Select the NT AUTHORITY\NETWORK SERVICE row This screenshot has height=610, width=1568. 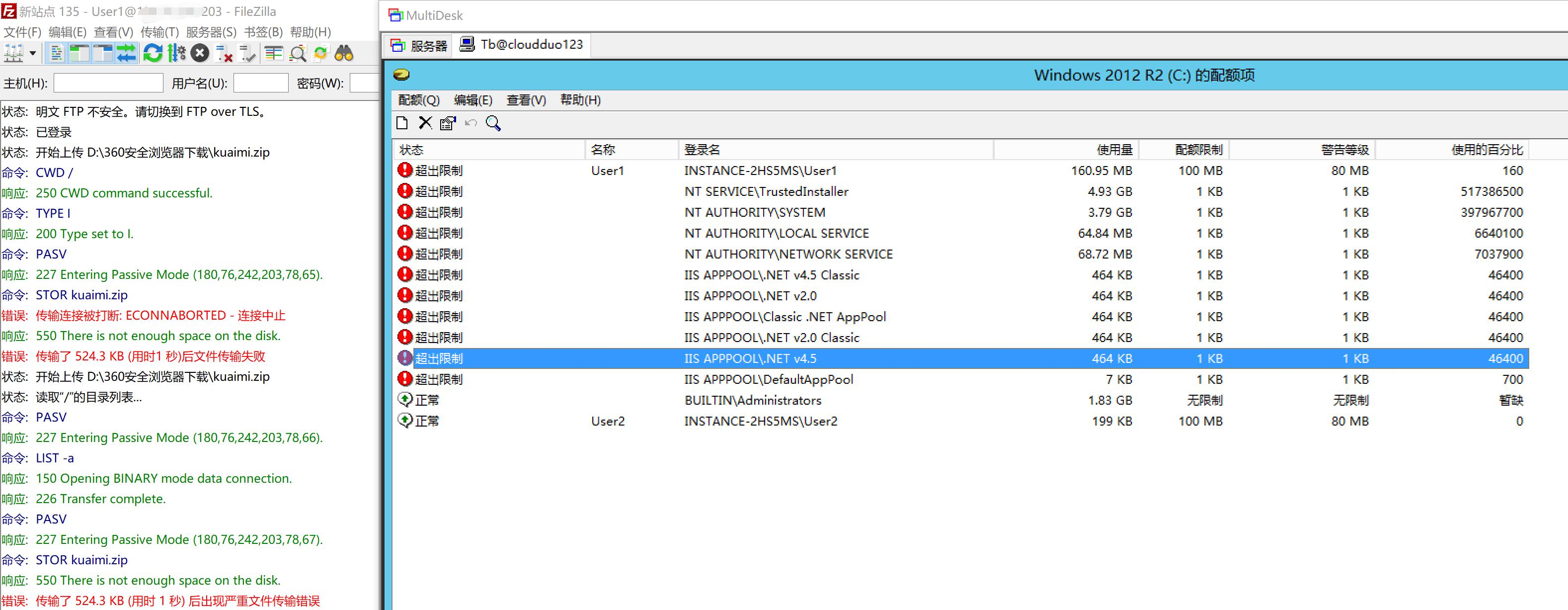(962, 255)
